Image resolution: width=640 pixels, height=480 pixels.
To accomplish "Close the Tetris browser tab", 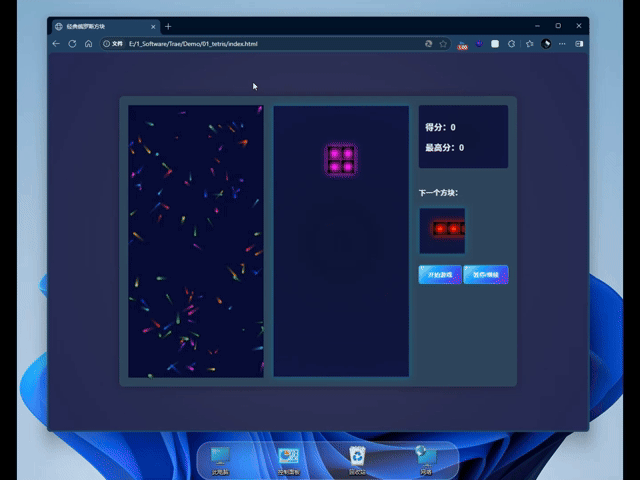I will [x=153, y=27].
